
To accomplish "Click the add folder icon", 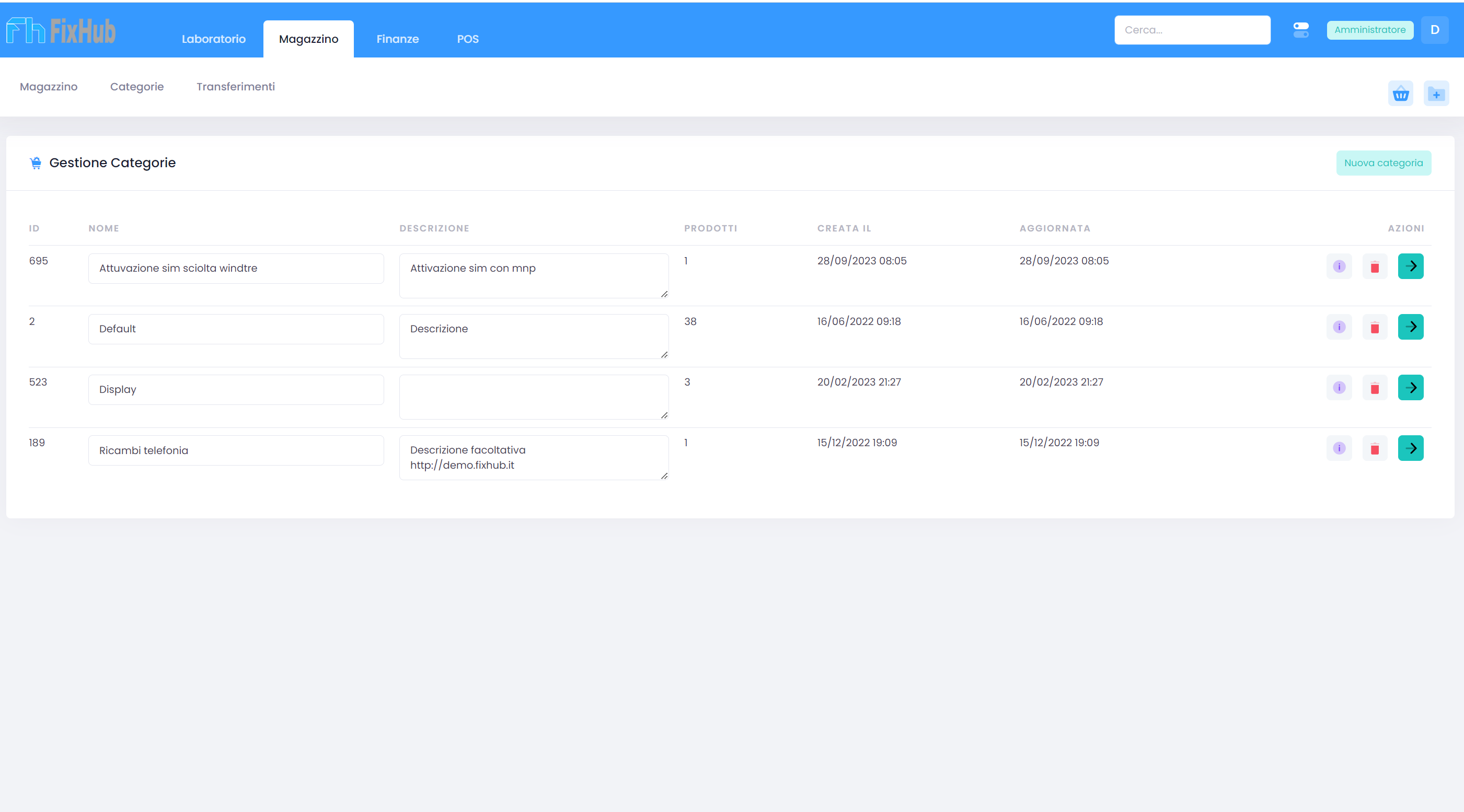I will (1436, 94).
